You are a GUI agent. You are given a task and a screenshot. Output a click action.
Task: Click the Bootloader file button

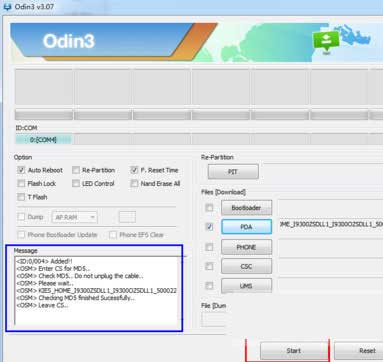pyautogui.click(x=246, y=208)
